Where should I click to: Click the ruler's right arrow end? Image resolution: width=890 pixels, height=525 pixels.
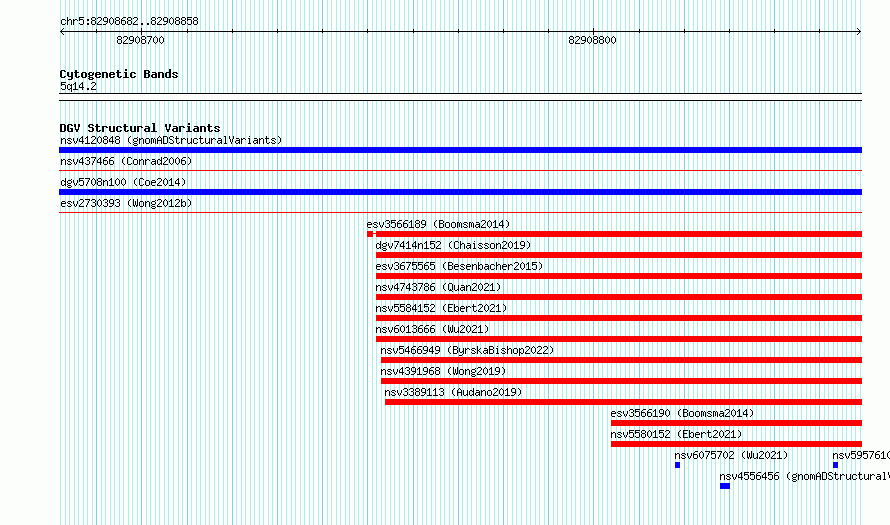tap(859, 32)
